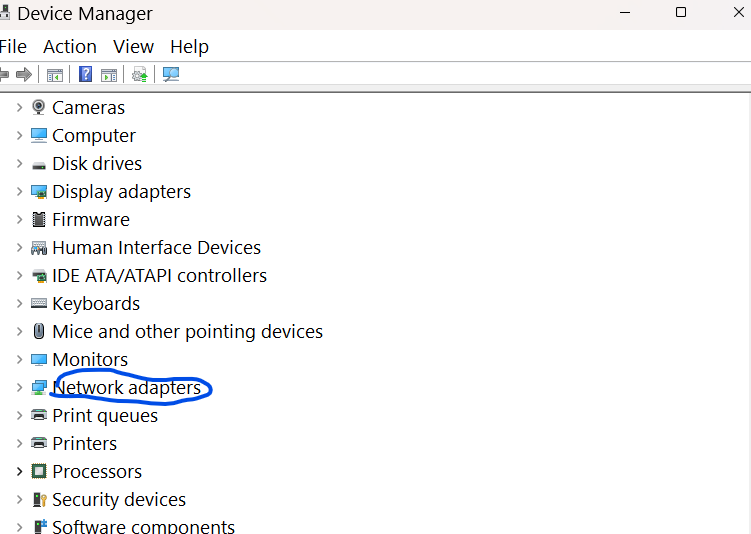Open the Help menu
751x534 pixels.
[189, 47]
